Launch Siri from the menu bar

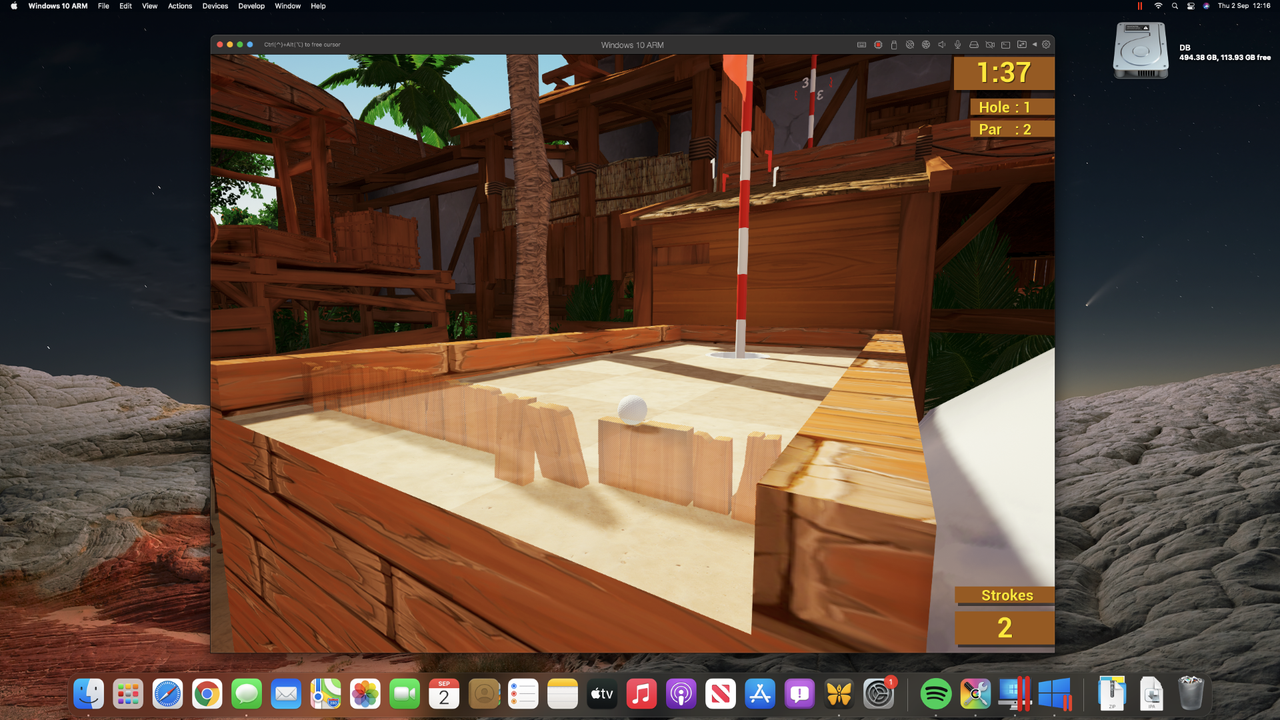coord(1206,6)
